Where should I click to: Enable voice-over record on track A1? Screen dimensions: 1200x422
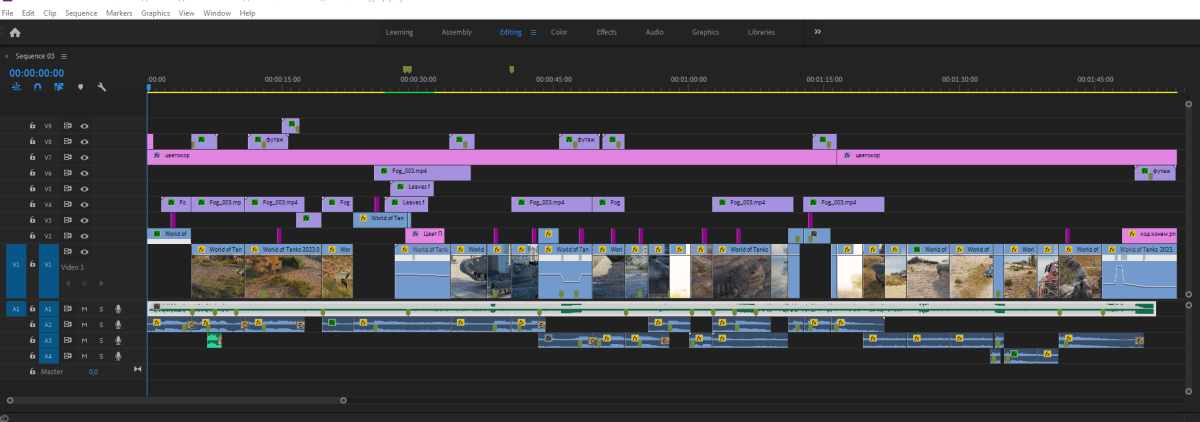[x=118, y=309]
